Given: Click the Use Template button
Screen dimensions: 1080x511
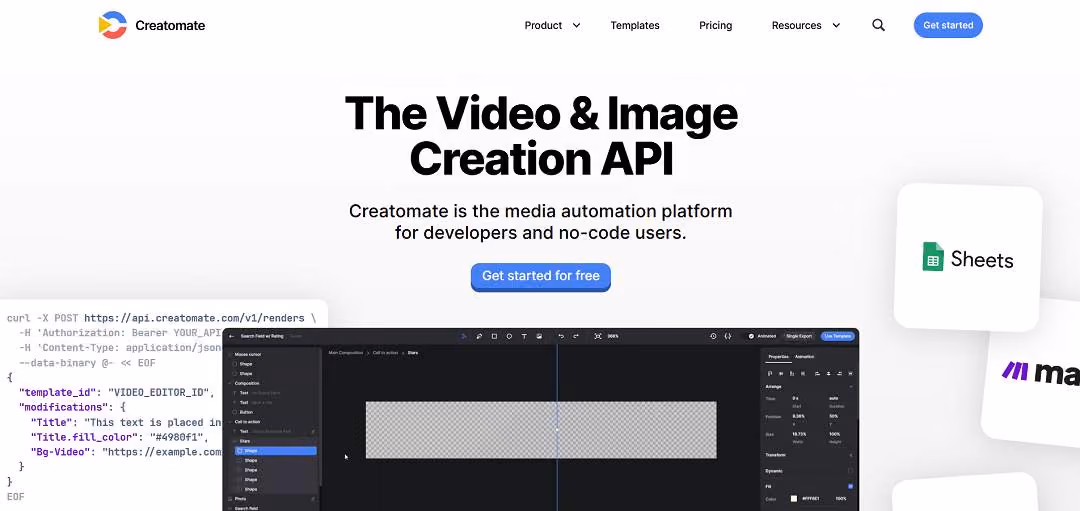Looking at the screenshot, I should click(x=838, y=336).
